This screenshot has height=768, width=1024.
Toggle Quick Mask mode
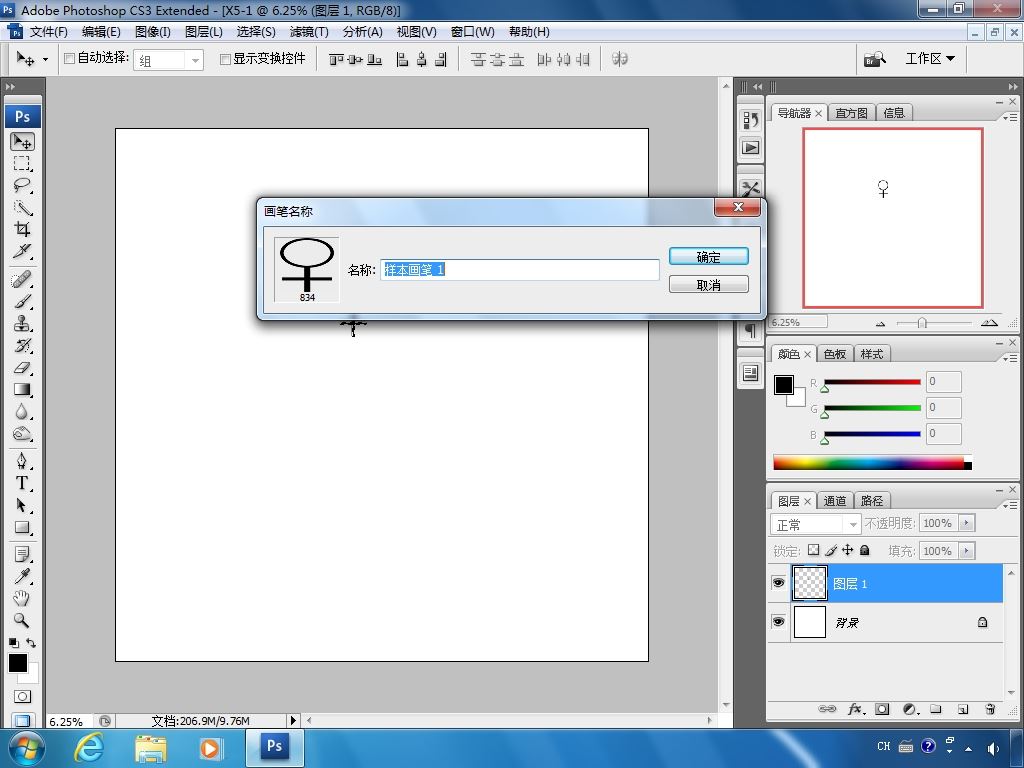pos(22,697)
